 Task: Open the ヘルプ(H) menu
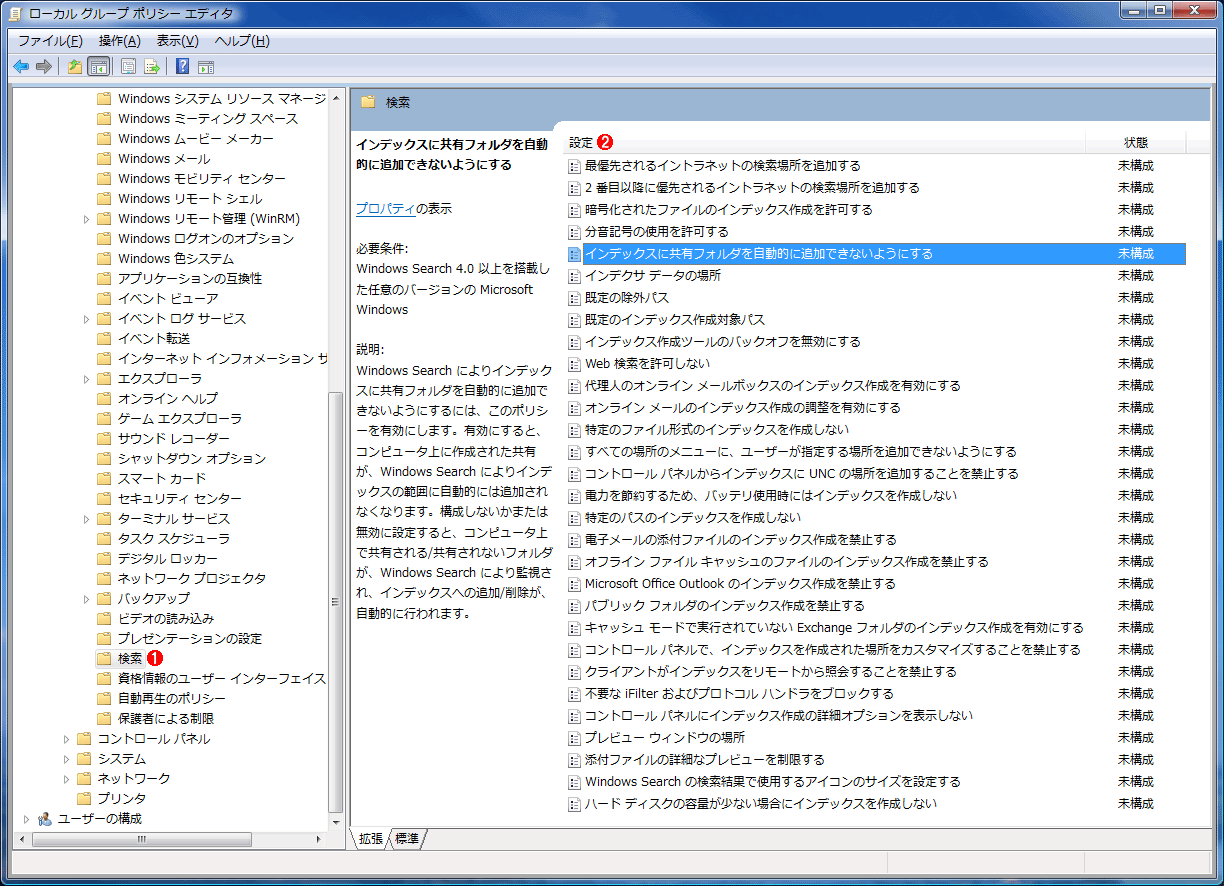click(243, 41)
